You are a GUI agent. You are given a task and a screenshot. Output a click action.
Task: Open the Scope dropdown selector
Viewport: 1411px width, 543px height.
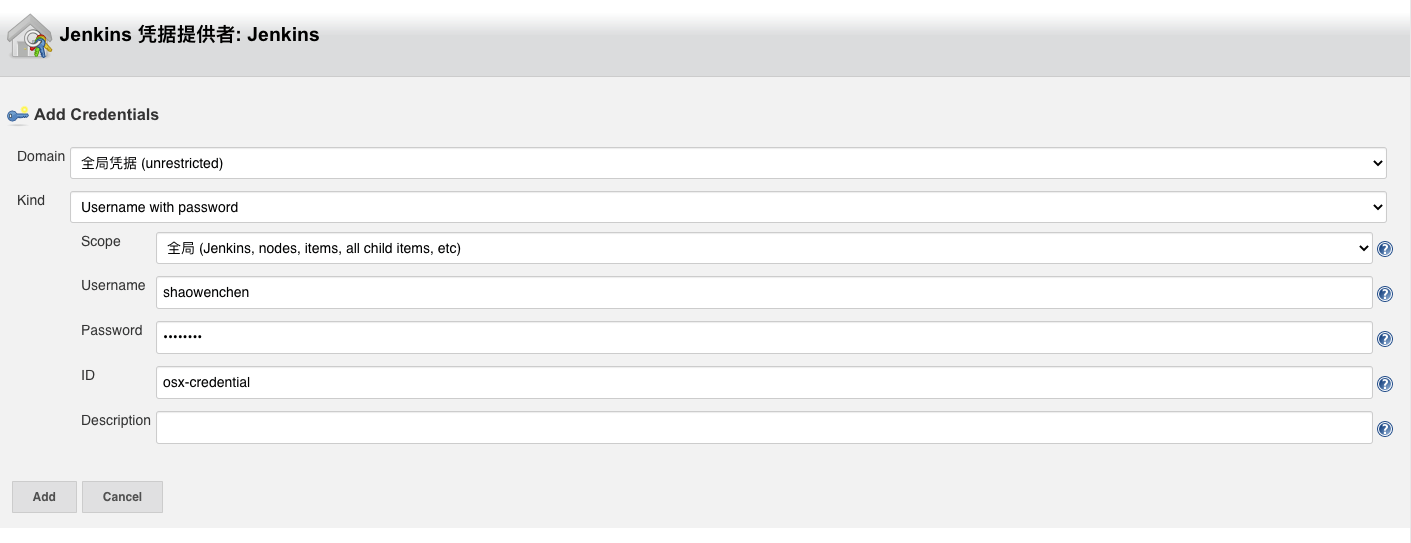[764, 248]
